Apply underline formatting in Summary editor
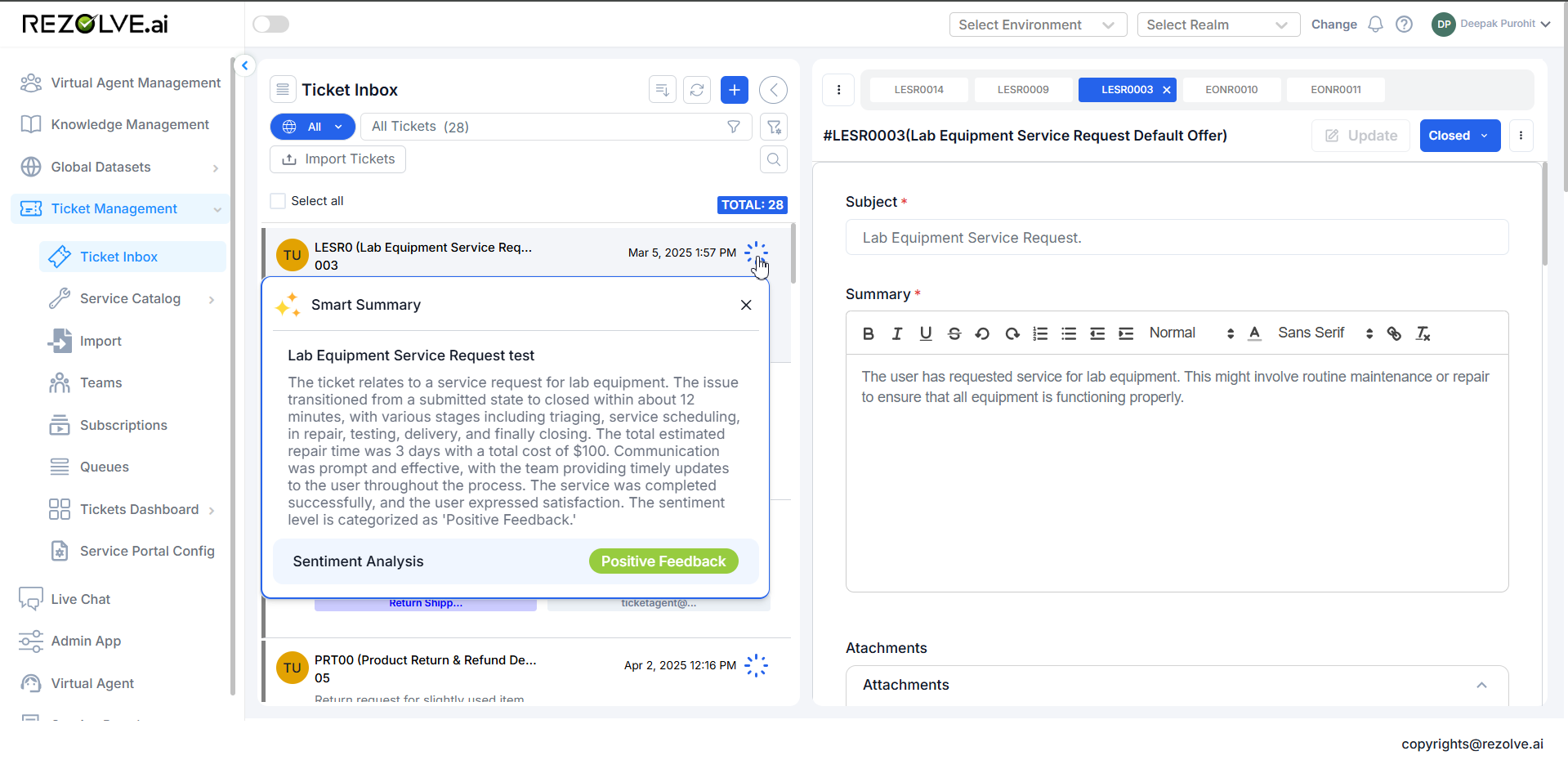Viewport: 1568px width, 760px height. pos(926,333)
